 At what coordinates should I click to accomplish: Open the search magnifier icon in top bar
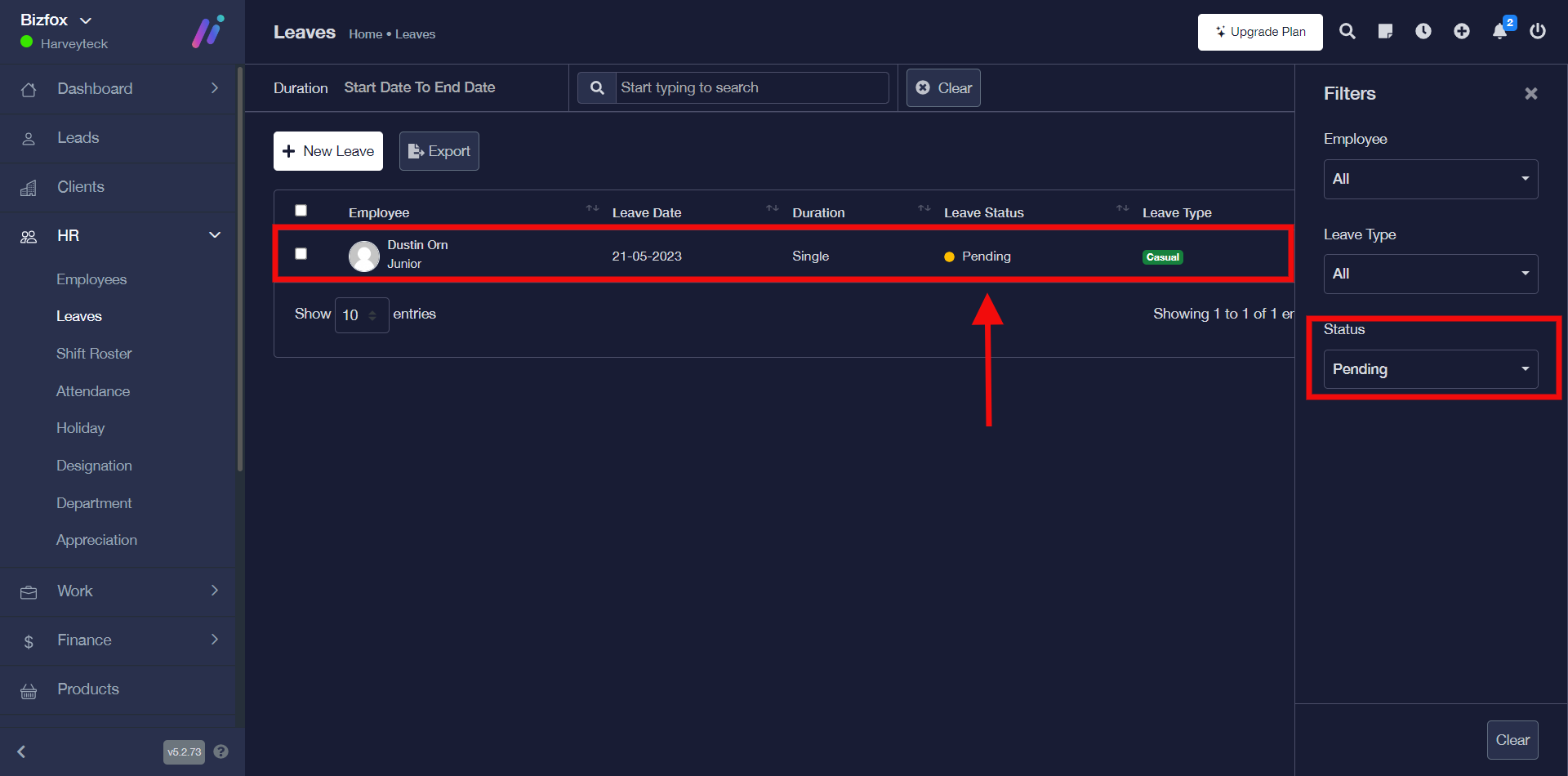[x=1347, y=32]
